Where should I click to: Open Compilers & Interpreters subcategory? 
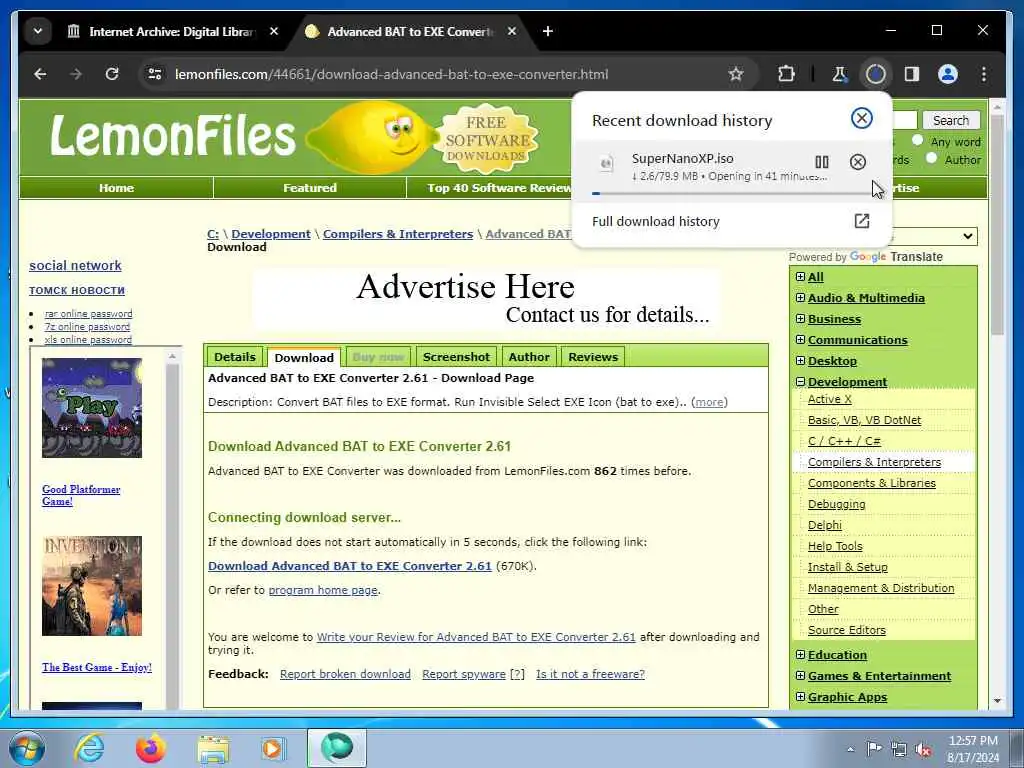click(874, 462)
